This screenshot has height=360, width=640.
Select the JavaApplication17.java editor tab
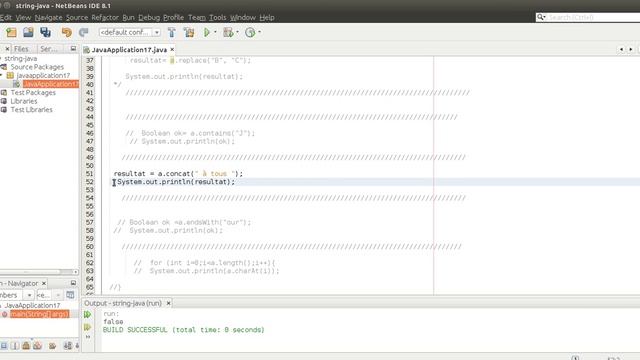(129, 49)
